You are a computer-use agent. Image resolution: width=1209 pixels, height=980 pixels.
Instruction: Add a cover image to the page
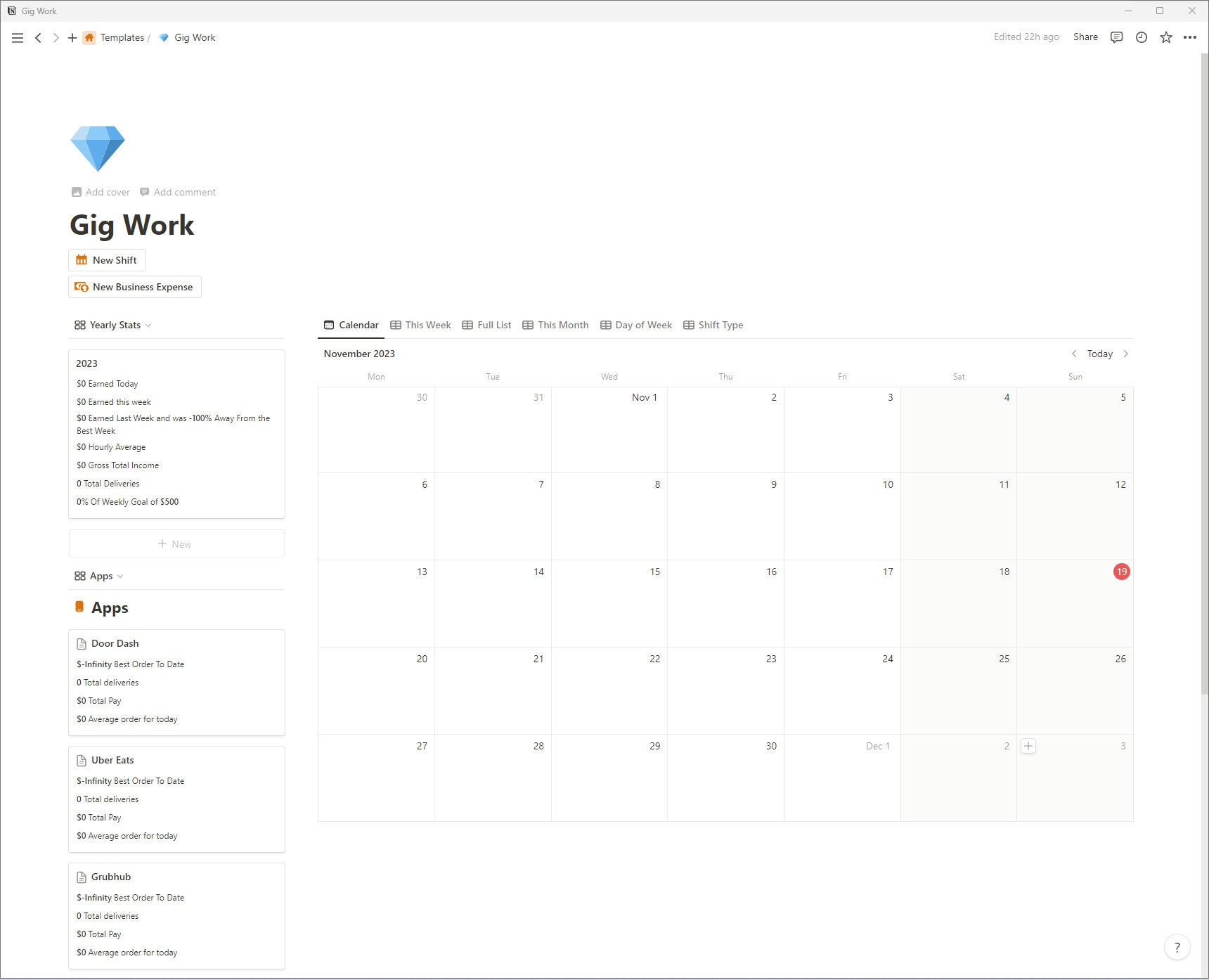click(100, 191)
